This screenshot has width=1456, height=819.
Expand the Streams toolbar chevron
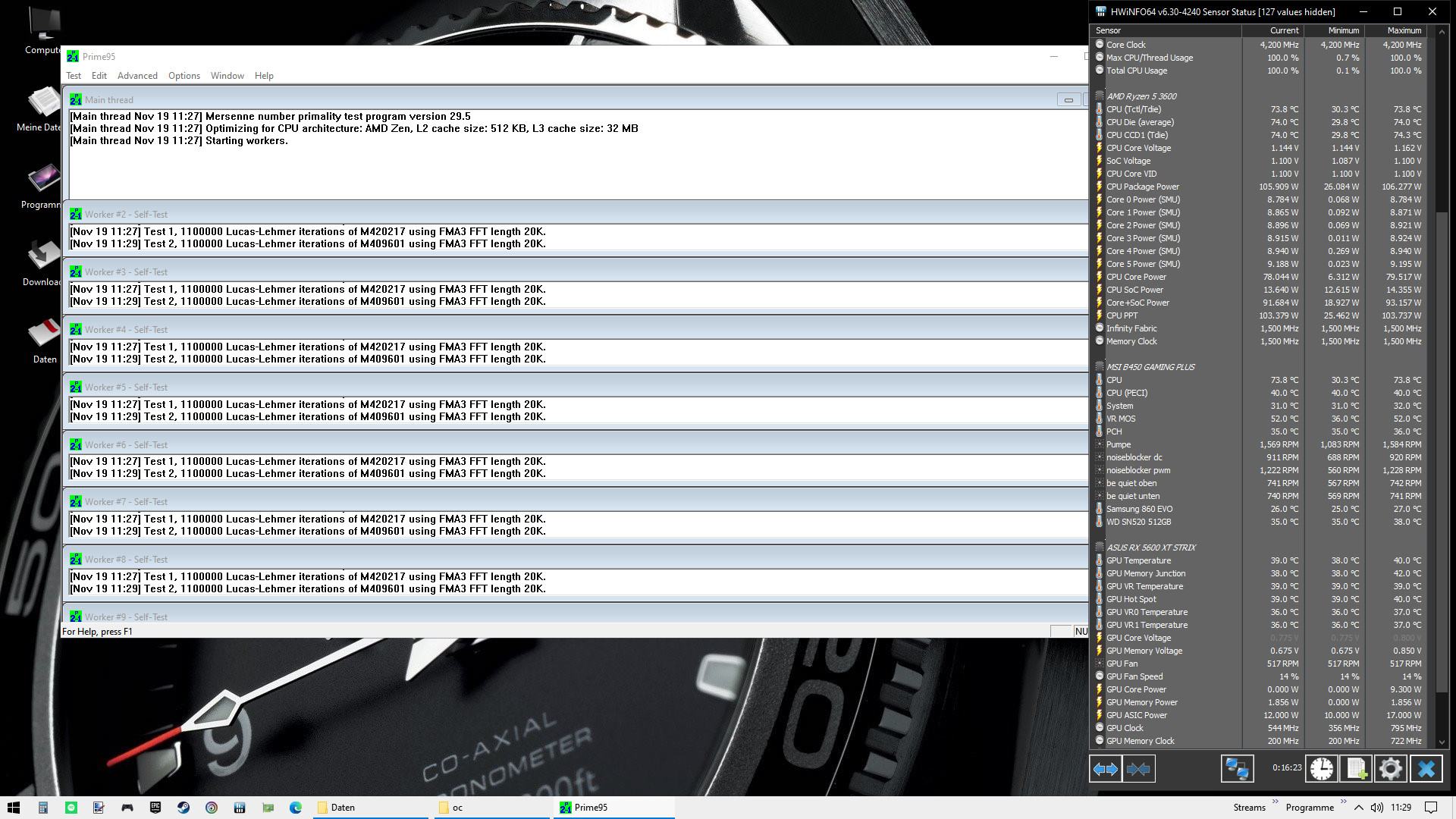point(1275,802)
